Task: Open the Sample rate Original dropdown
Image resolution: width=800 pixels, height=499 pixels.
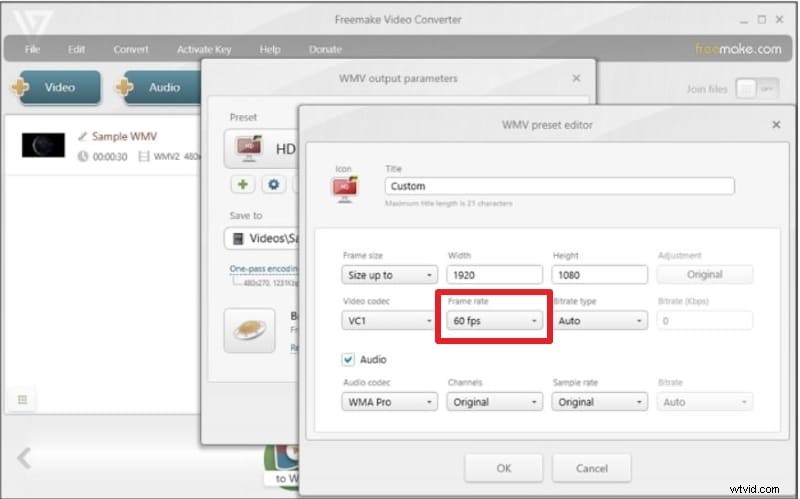Action: (599, 402)
